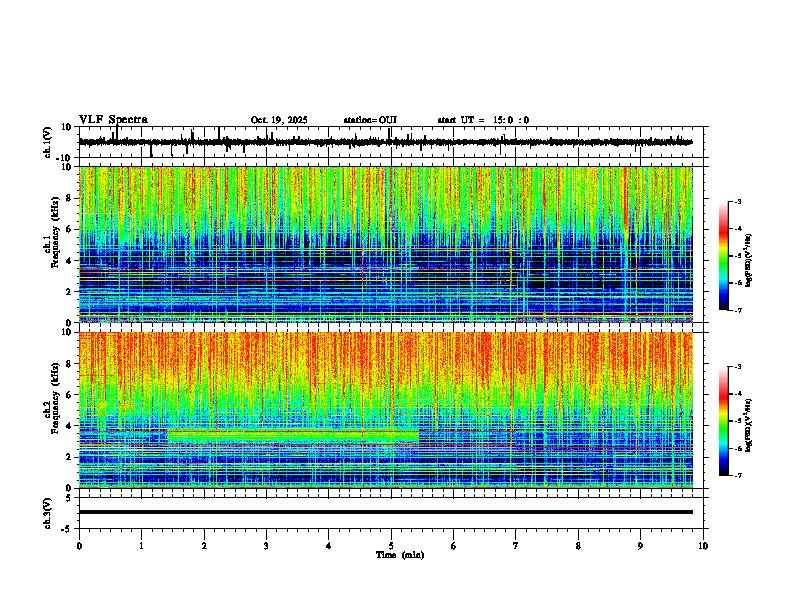This screenshot has width=792, height=612.
Task: Click the "-7" label on ch.2 color bar
Action: click(738, 475)
